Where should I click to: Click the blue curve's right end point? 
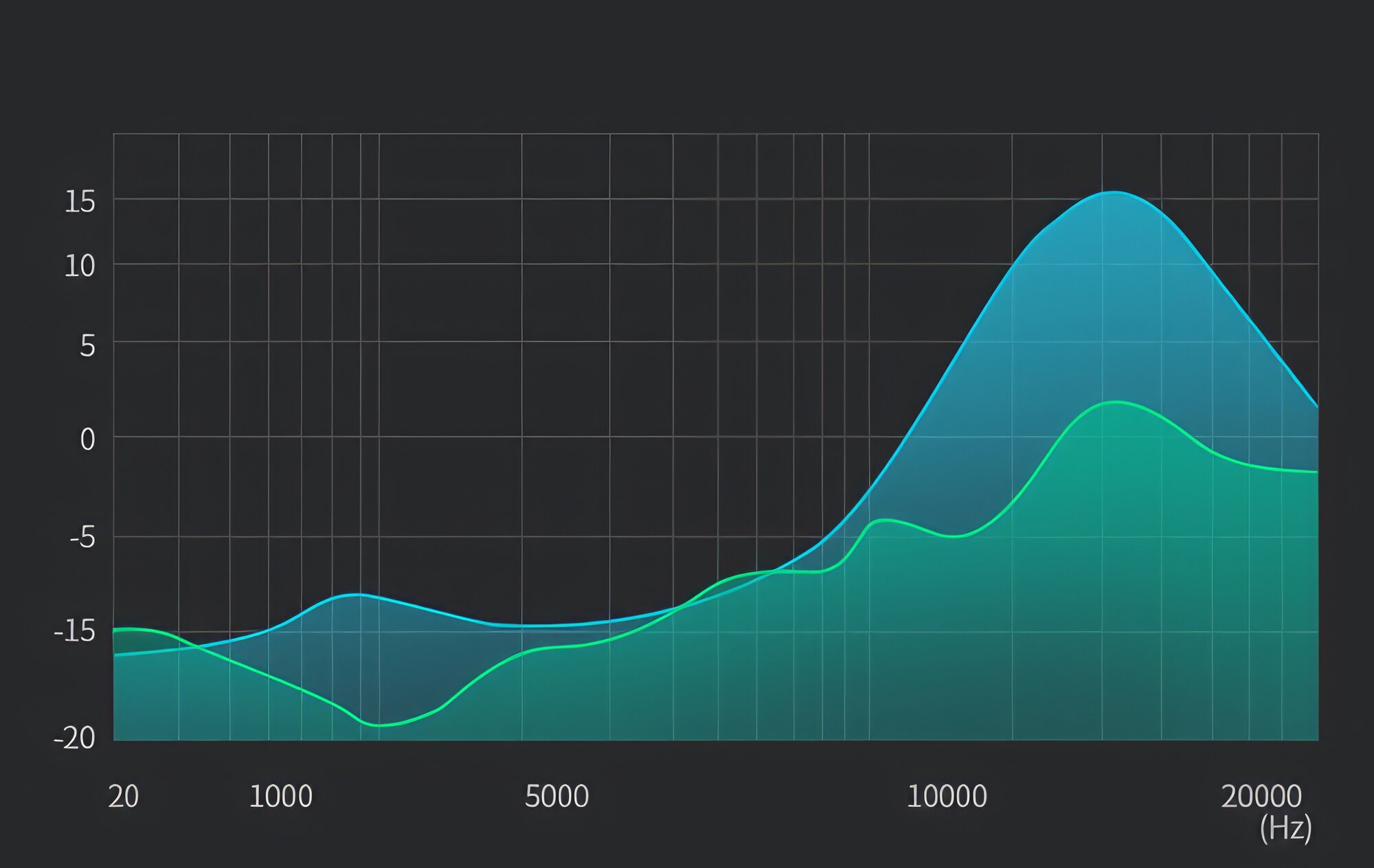click(x=1316, y=407)
